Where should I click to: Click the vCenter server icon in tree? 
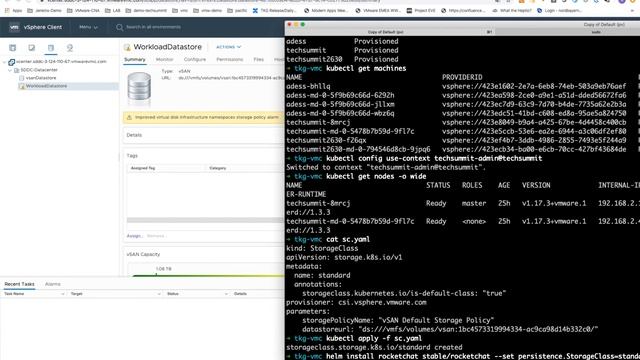coord(11,62)
